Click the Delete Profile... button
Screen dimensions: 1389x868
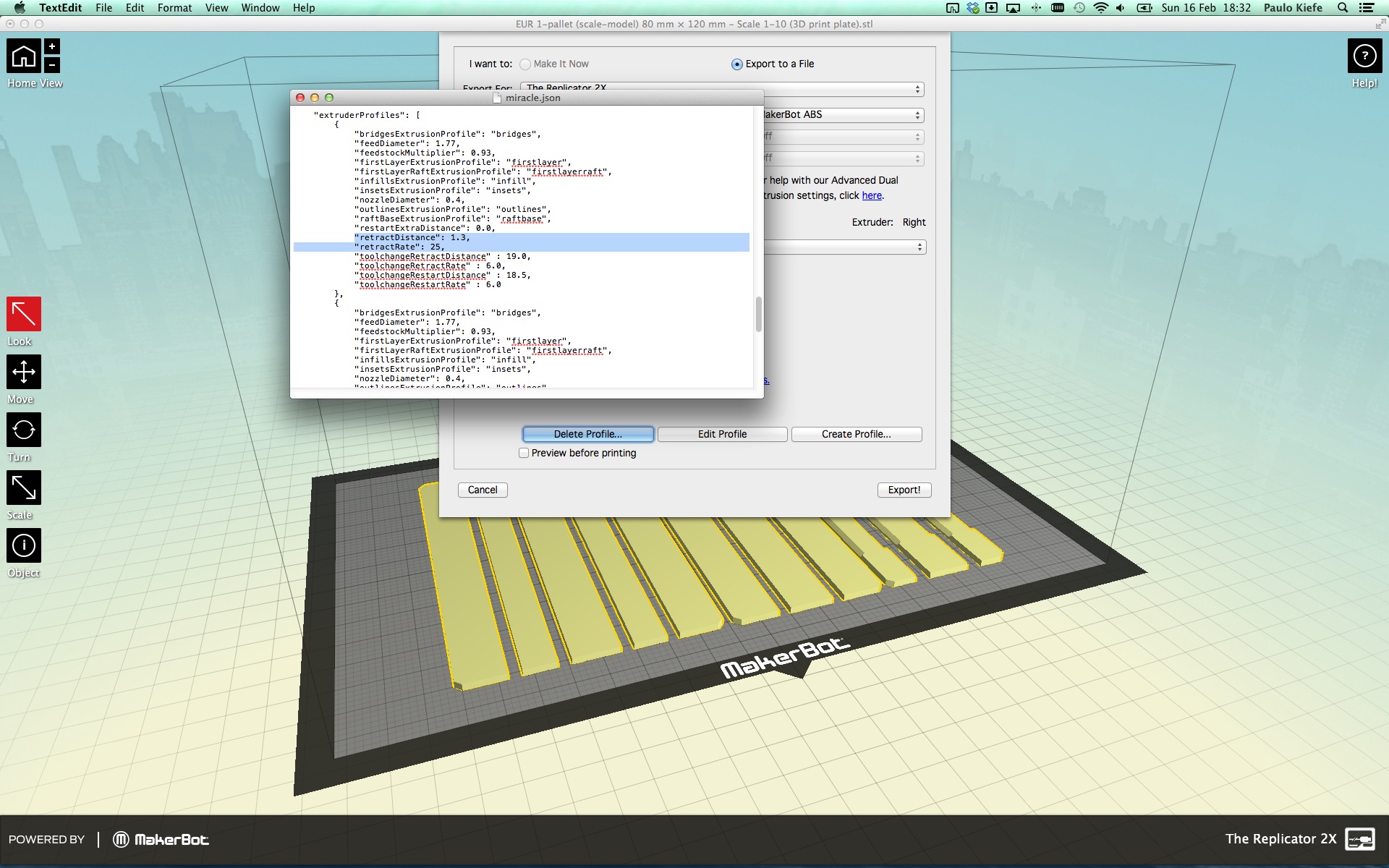588,434
